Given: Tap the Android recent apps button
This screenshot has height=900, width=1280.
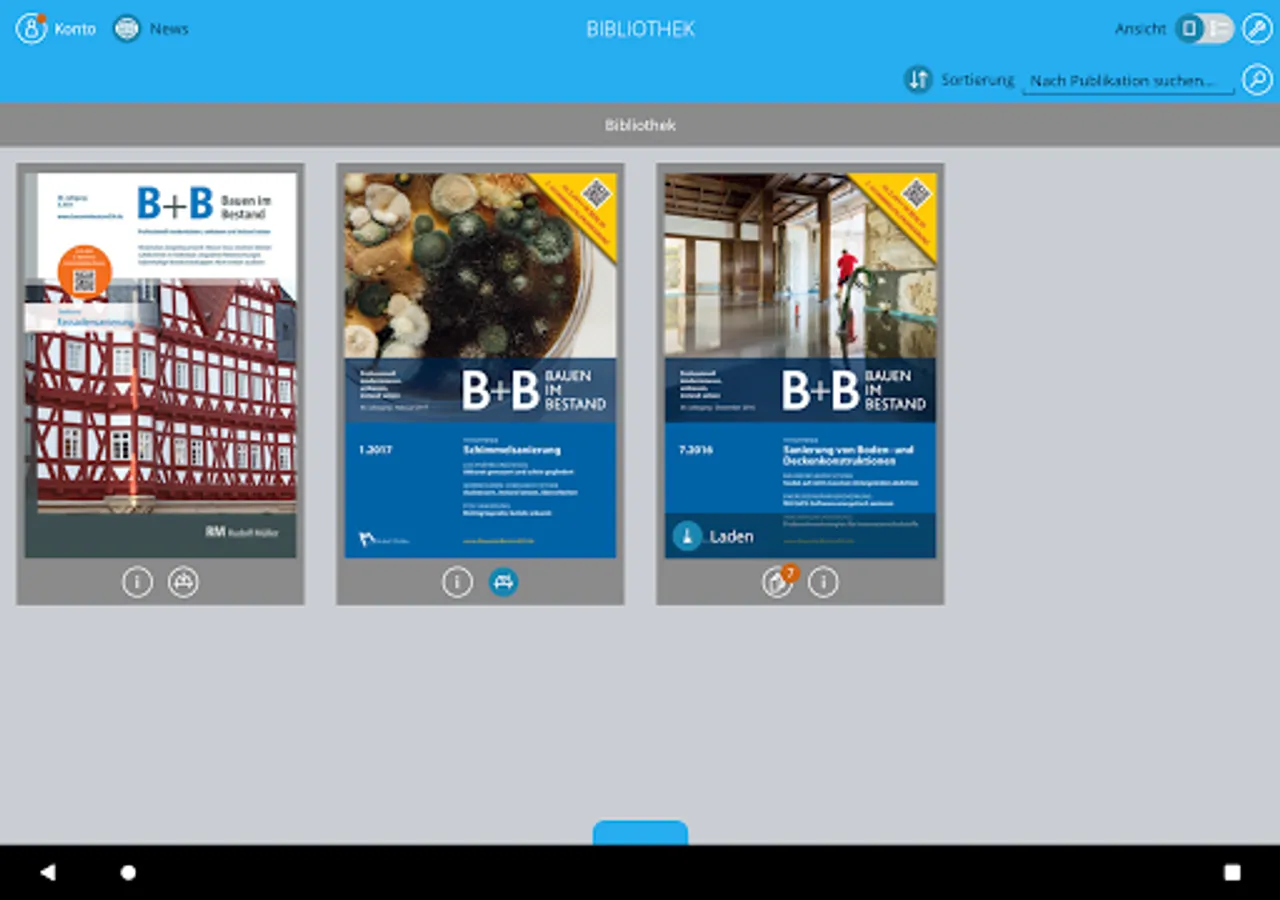Looking at the screenshot, I should point(1232,872).
